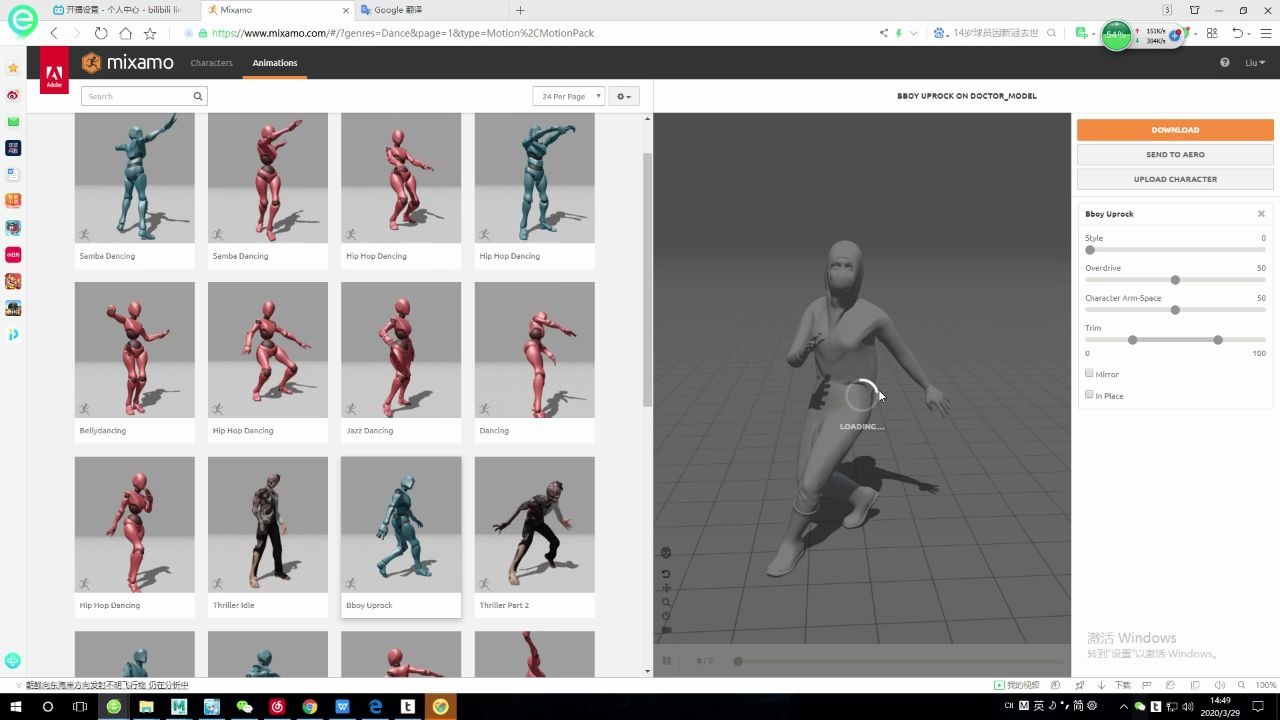Open WeChat from taskbar
Screen dimensions: 1280x720
(244, 706)
